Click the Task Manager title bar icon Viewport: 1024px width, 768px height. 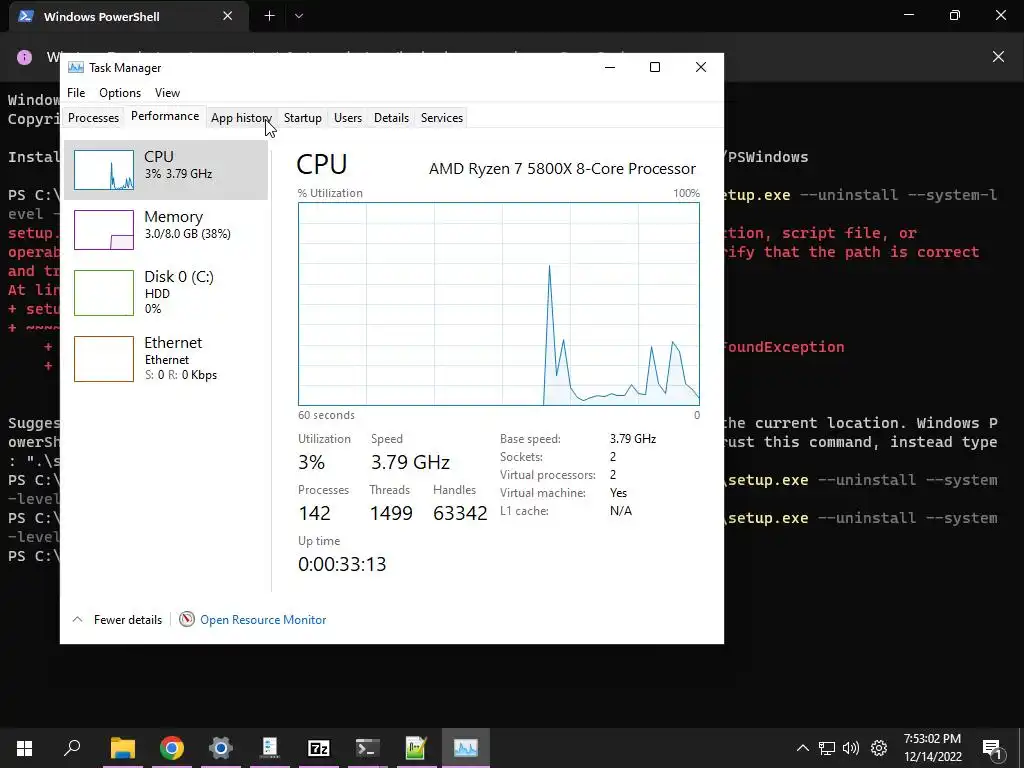tap(76, 67)
